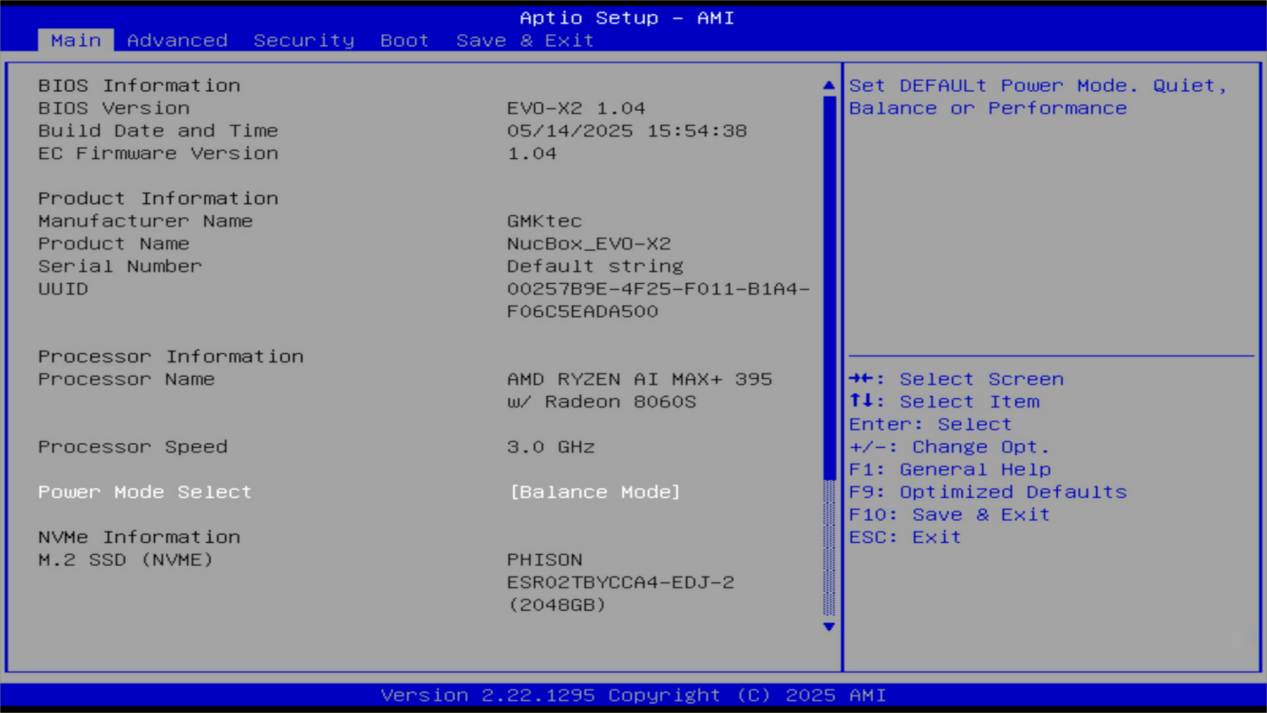Screen dimensions: 1267x713
Task: Click the EVO-X2 1.04 value
Action: 576,108
